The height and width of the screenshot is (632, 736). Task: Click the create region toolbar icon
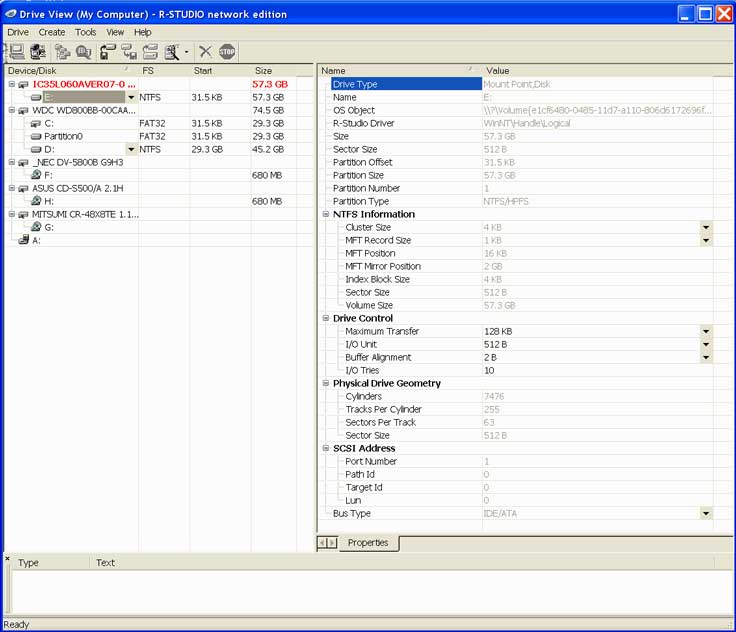(x=150, y=52)
